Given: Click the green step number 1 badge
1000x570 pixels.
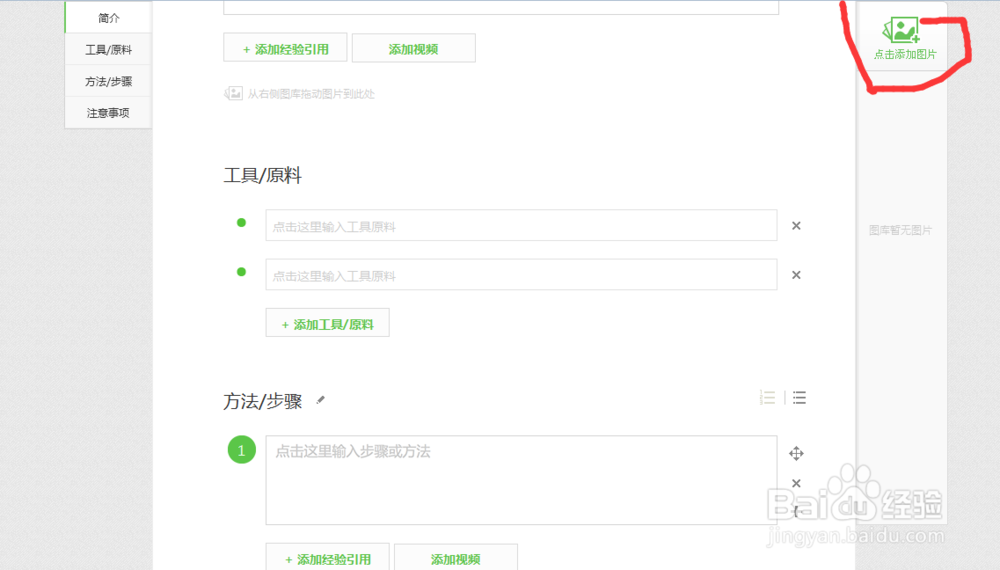Looking at the screenshot, I should point(242,450).
